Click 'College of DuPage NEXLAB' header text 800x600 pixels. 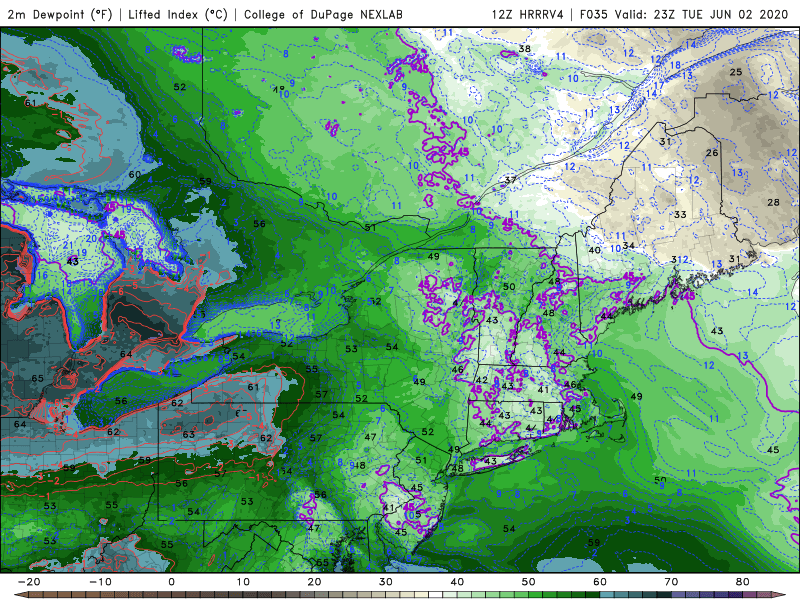click(x=323, y=15)
